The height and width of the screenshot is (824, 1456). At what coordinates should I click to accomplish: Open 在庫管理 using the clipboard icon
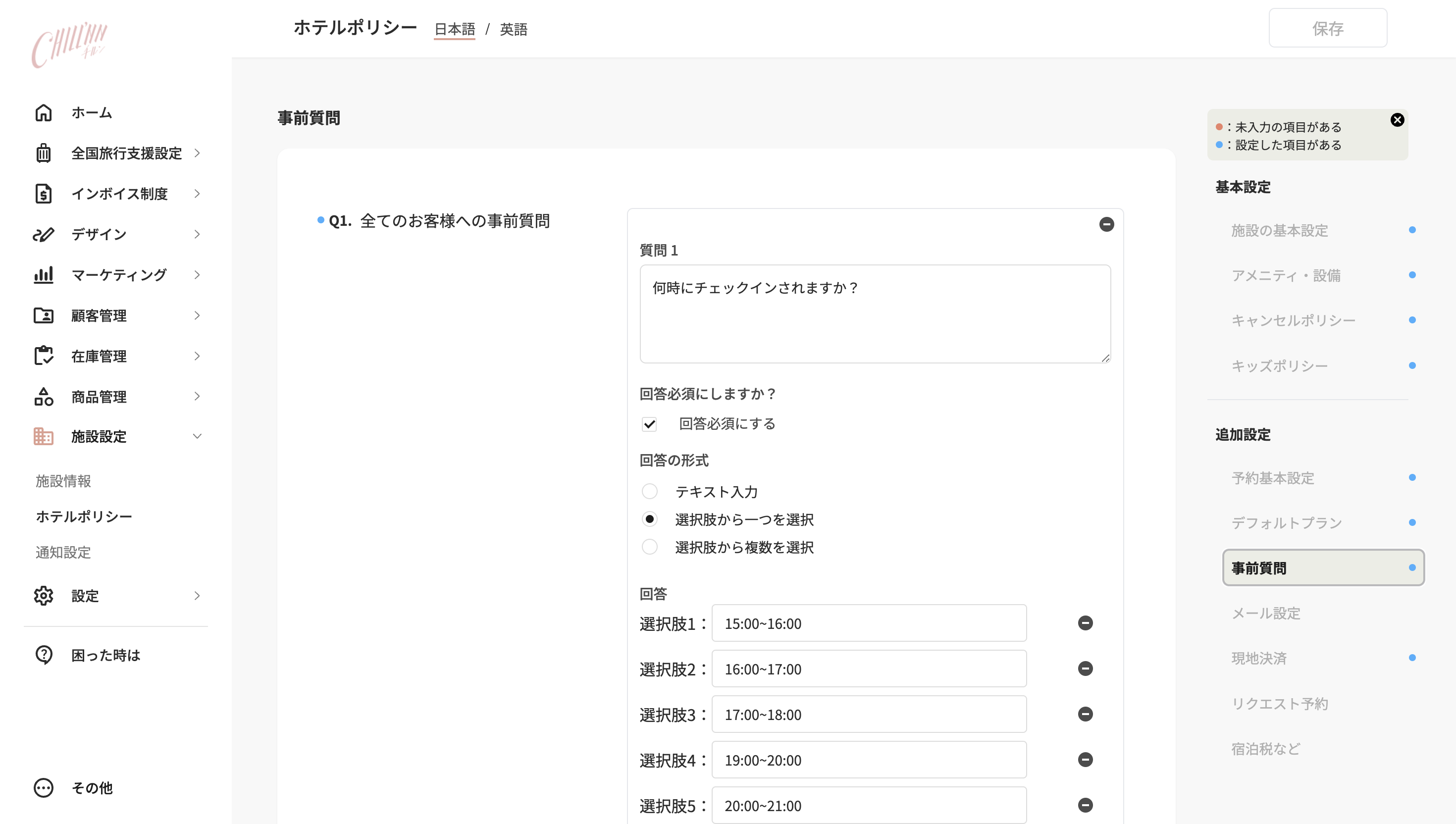coord(44,356)
